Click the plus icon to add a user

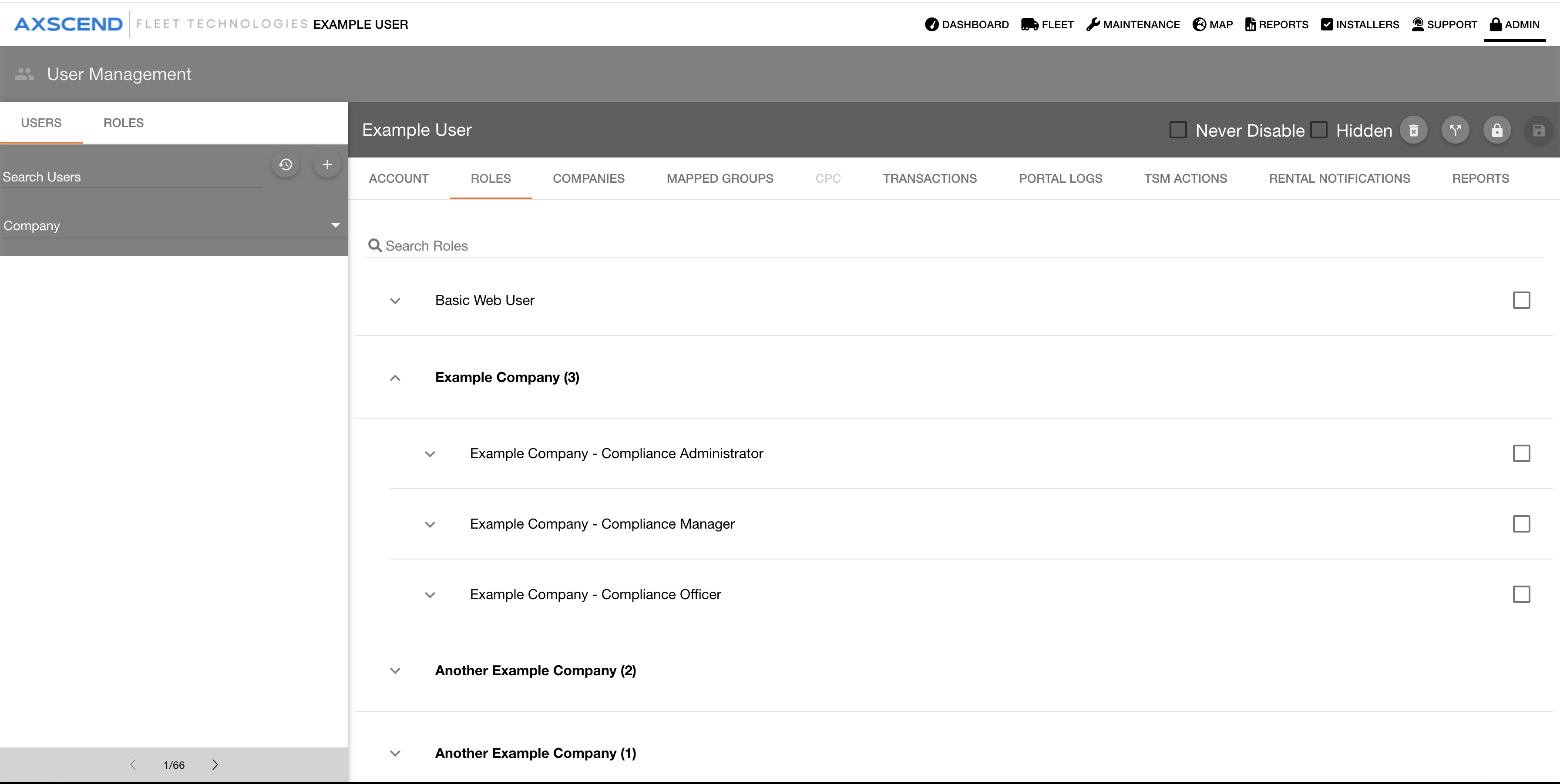pos(327,164)
